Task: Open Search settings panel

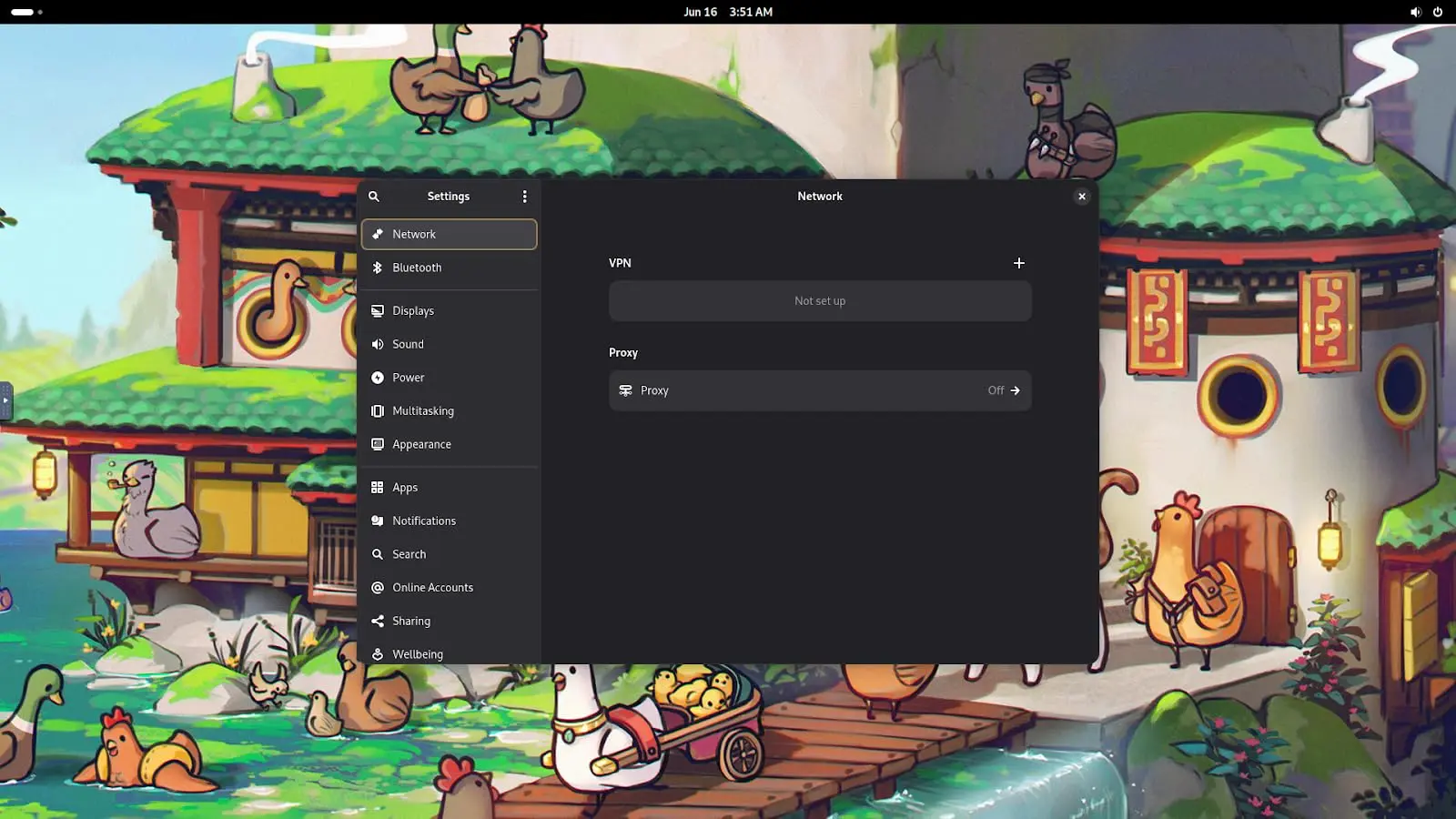Action: (x=449, y=554)
